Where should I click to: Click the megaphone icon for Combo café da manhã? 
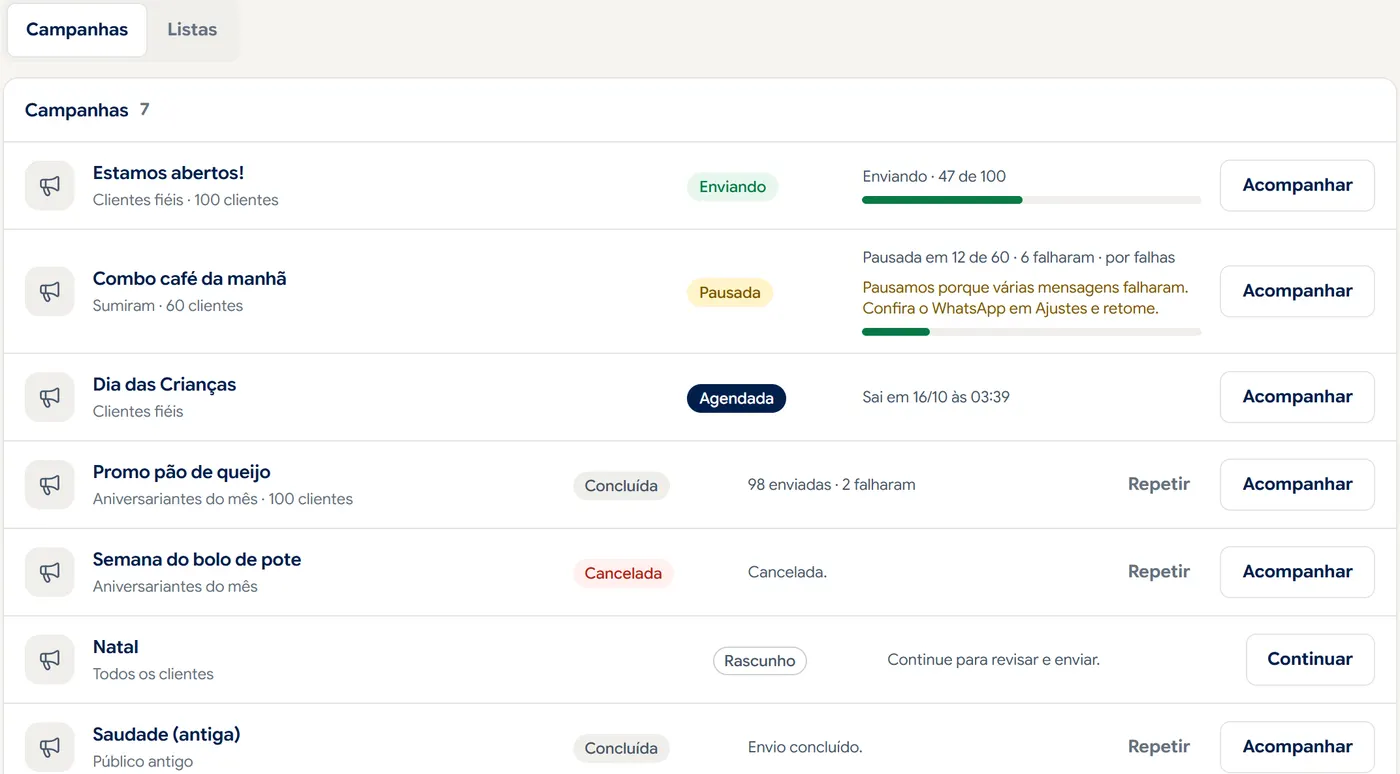[50, 291]
